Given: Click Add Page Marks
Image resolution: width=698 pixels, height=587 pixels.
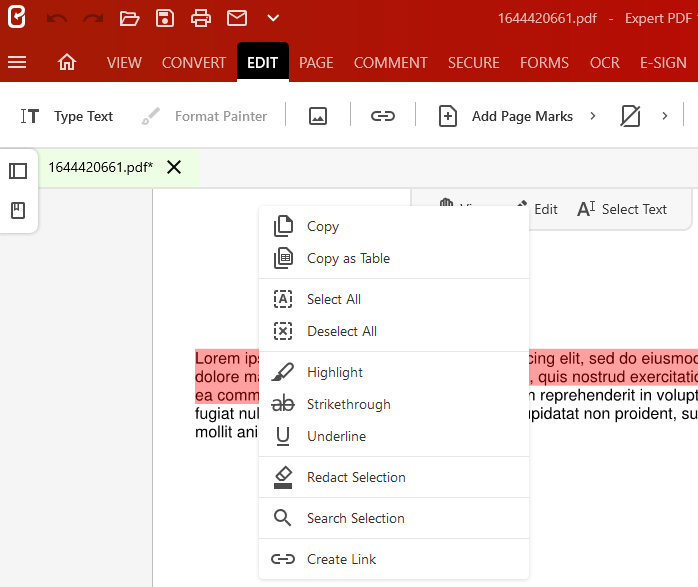Looking at the screenshot, I should coord(506,116).
